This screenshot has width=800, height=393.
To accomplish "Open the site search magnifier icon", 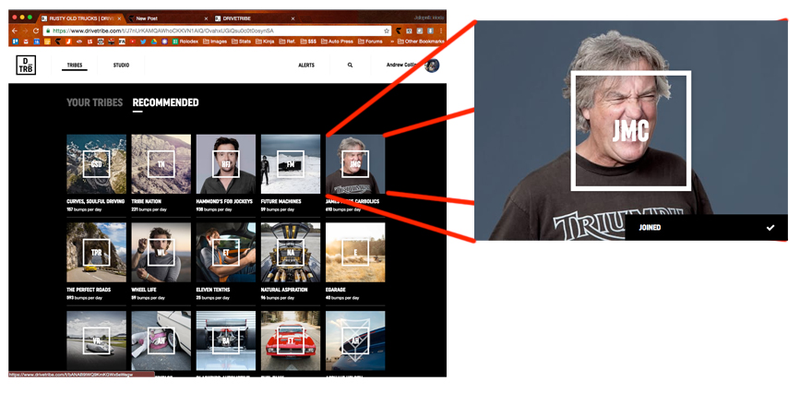I will [x=350, y=65].
